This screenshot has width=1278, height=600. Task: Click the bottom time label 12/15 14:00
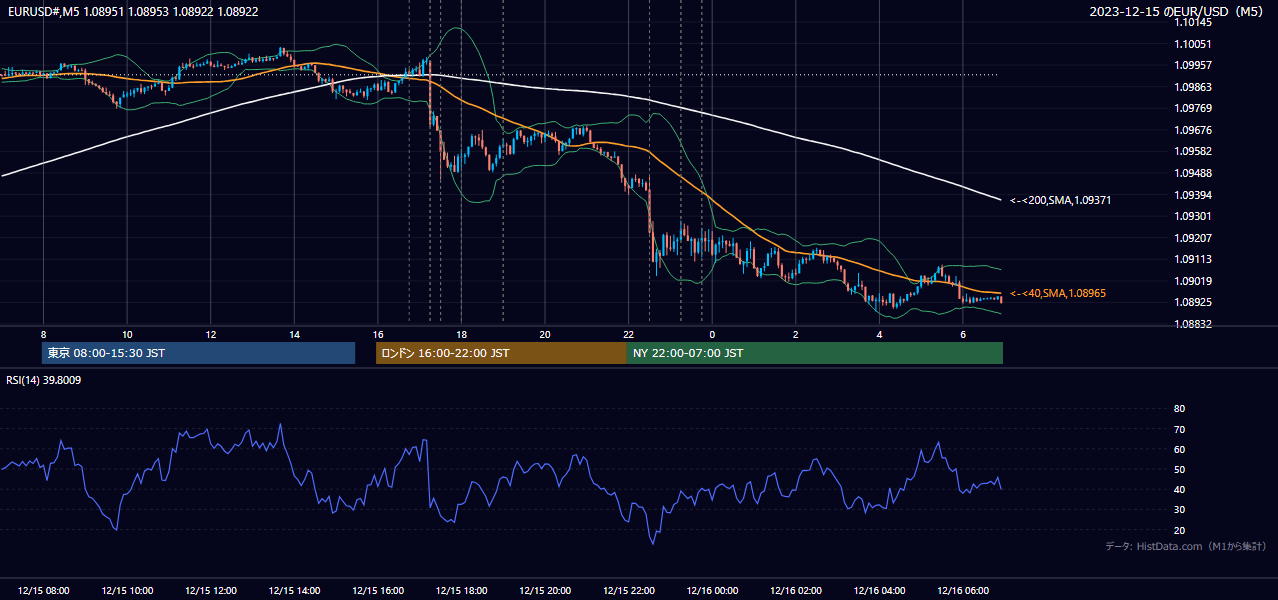294,591
